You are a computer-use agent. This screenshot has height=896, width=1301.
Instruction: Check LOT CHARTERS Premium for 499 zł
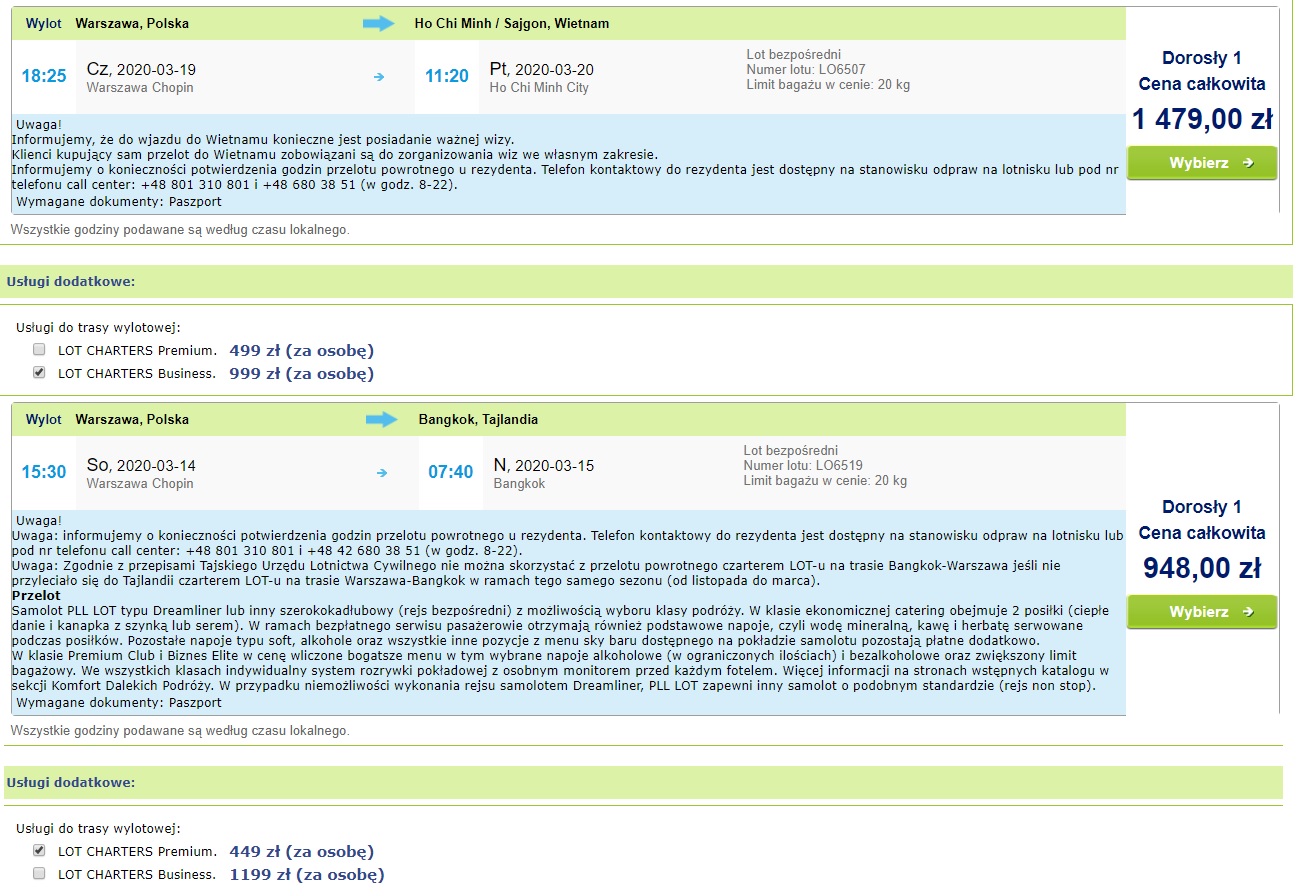pos(39,350)
